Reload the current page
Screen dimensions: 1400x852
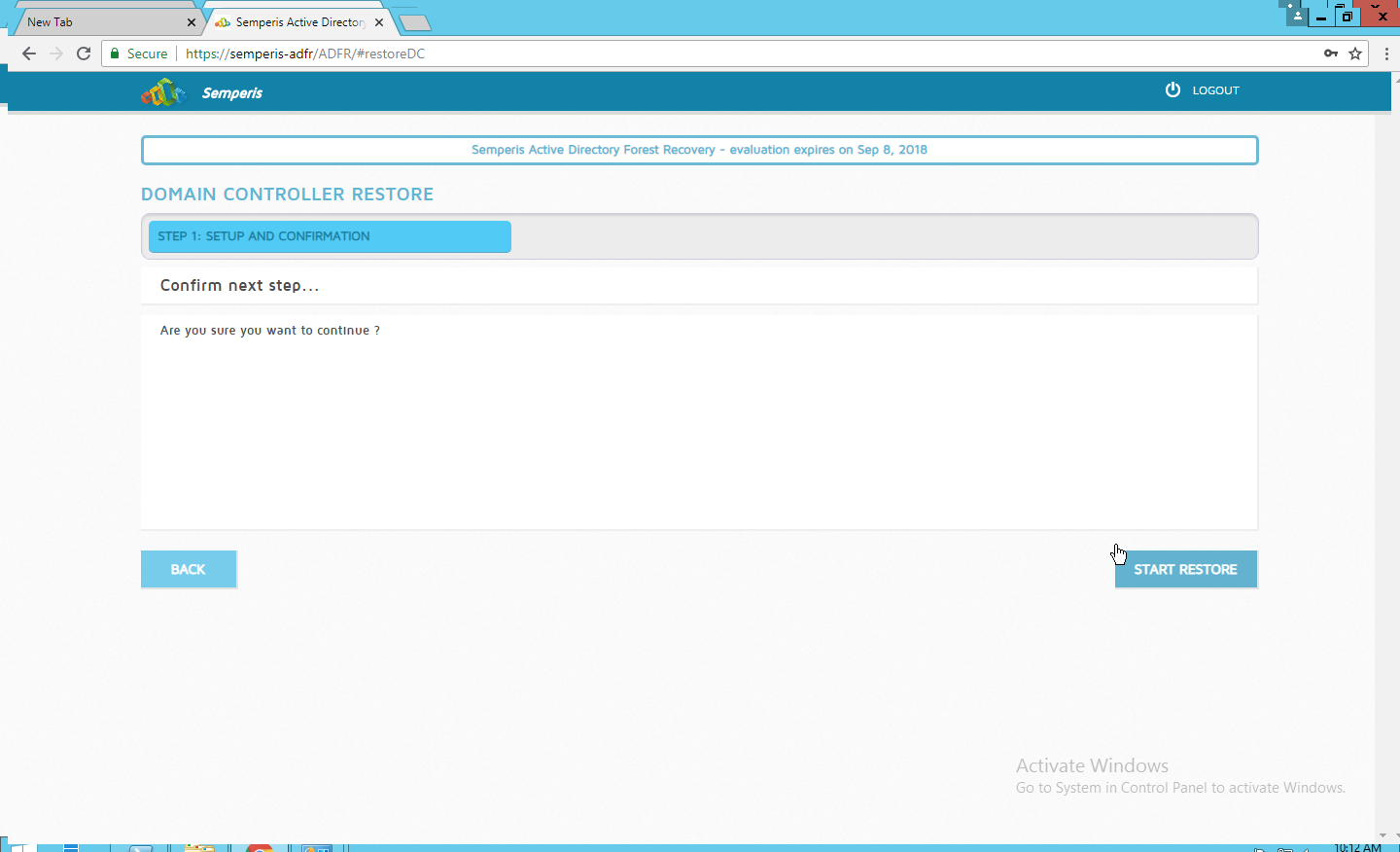[x=84, y=53]
